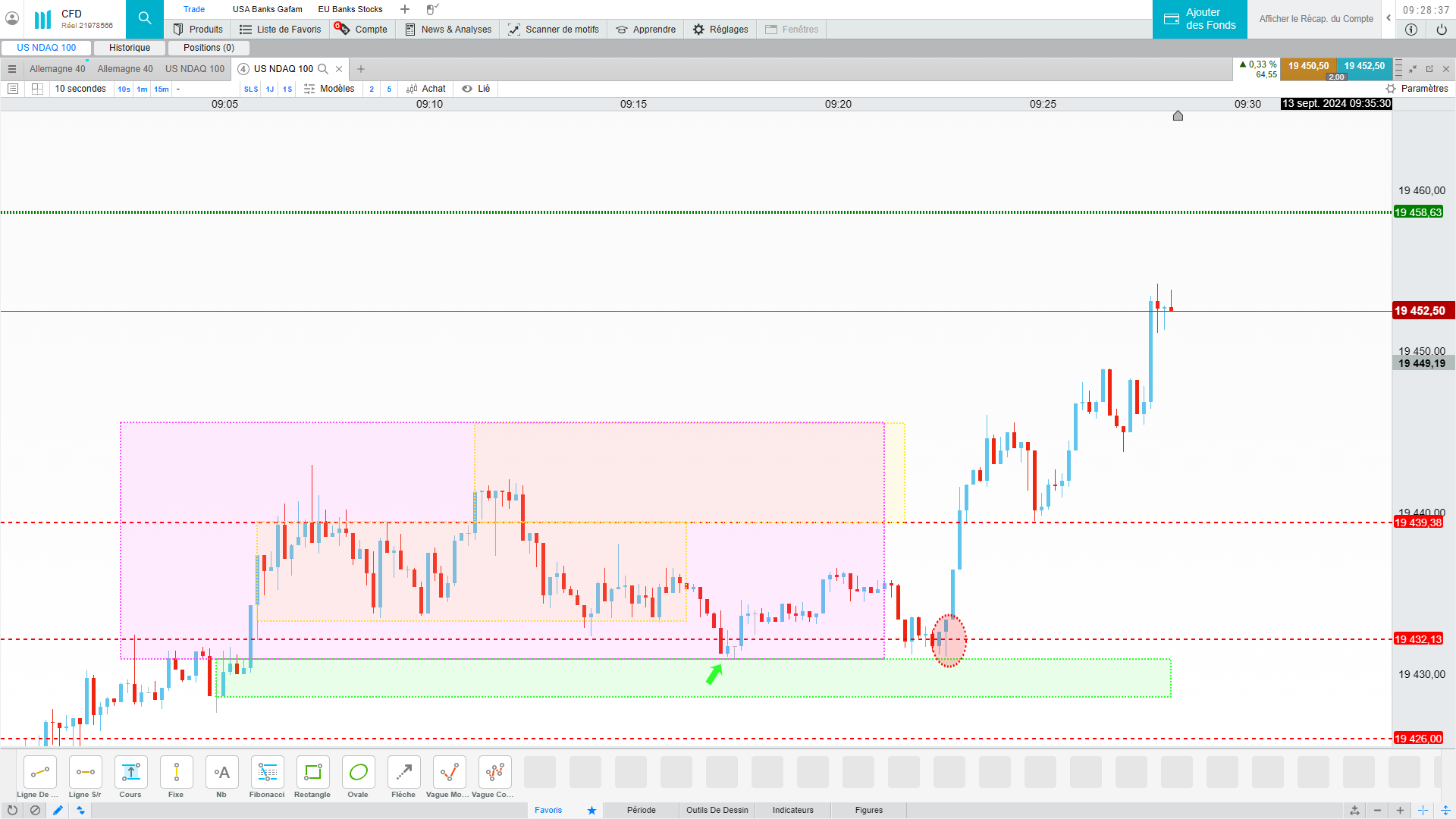Select the Rectangle drawing tool
The height and width of the screenshot is (819, 1456).
coord(312,773)
